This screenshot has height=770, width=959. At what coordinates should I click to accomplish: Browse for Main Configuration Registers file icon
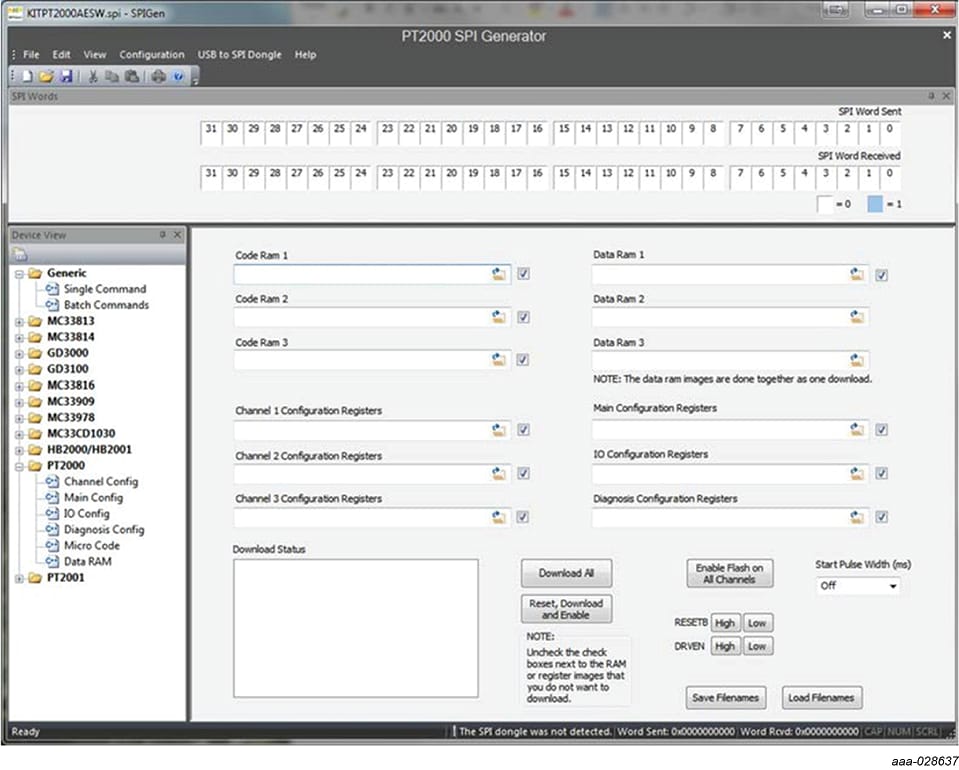(x=856, y=429)
